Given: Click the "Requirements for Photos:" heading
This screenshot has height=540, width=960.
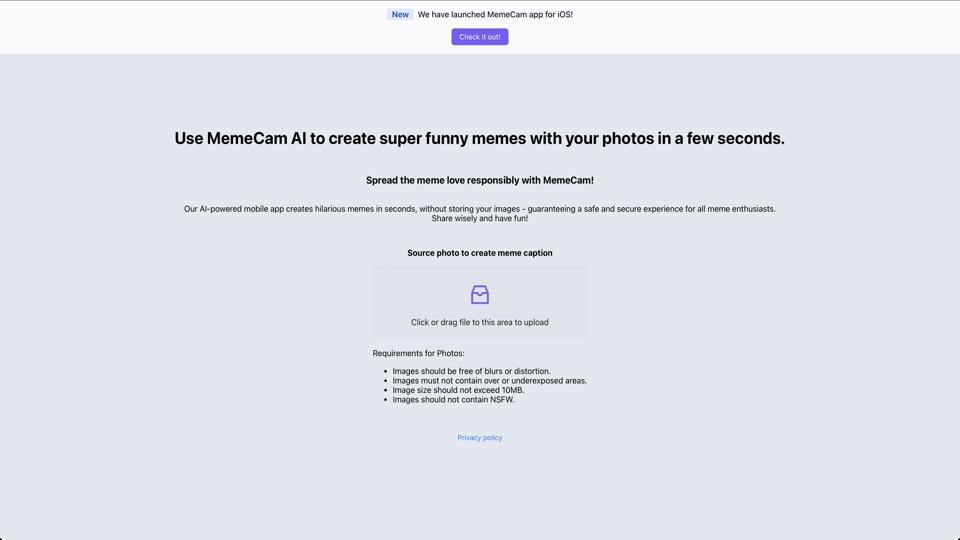Looking at the screenshot, I should pos(418,353).
